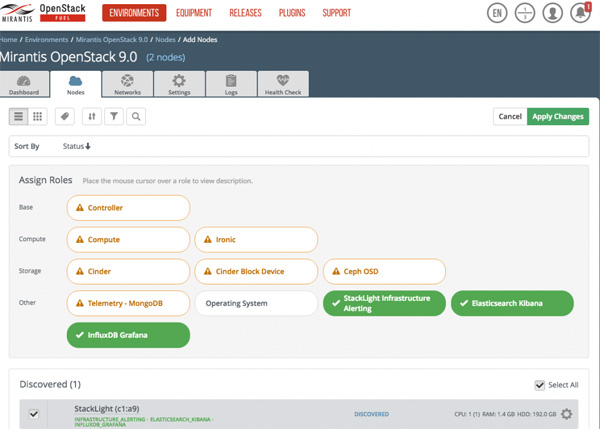Click the (2 nodes) count text
Image resolution: width=600 pixels, height=429 pixels.
166,57
